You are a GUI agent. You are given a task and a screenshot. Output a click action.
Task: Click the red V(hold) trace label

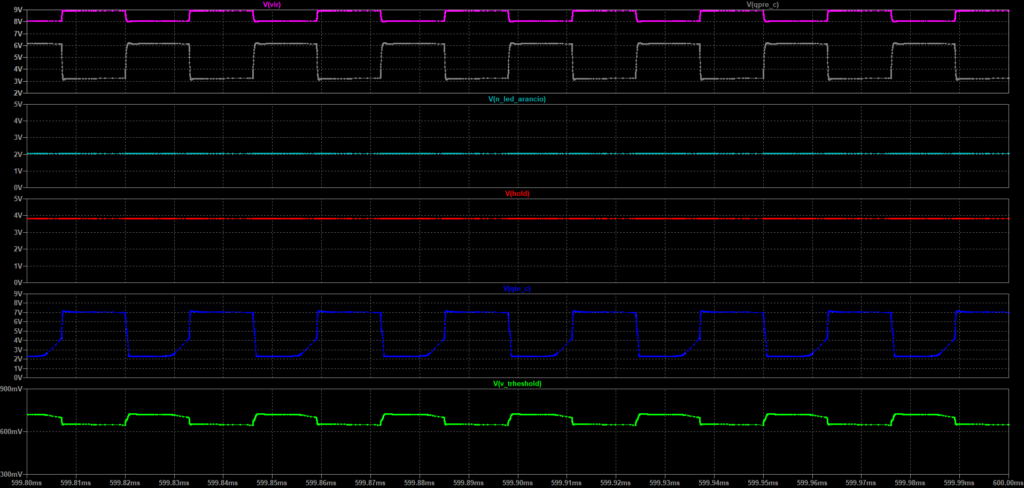(517, 193)
